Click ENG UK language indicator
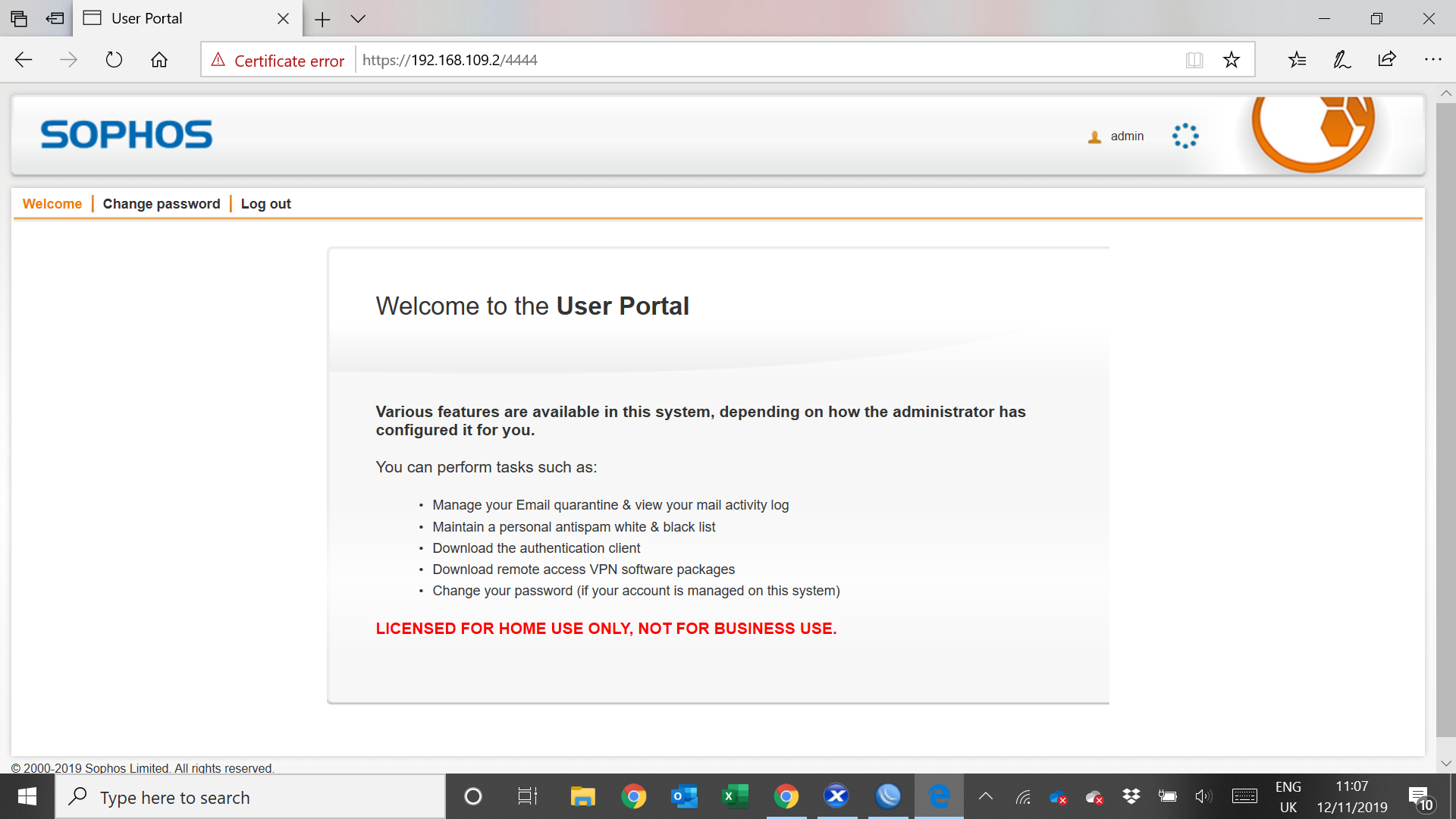The image size is (1456, 819). 1288,797
